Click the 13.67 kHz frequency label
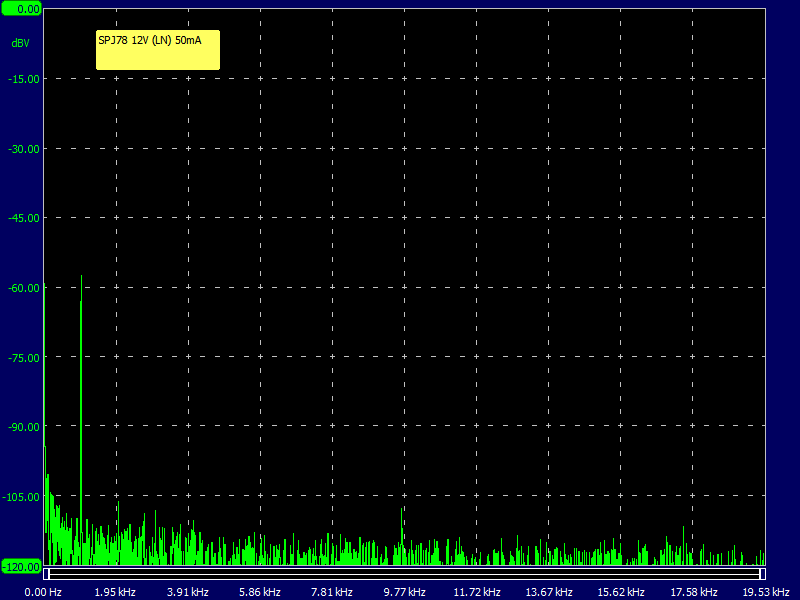This screenshot has height=600, width=800. coord(549,592)
